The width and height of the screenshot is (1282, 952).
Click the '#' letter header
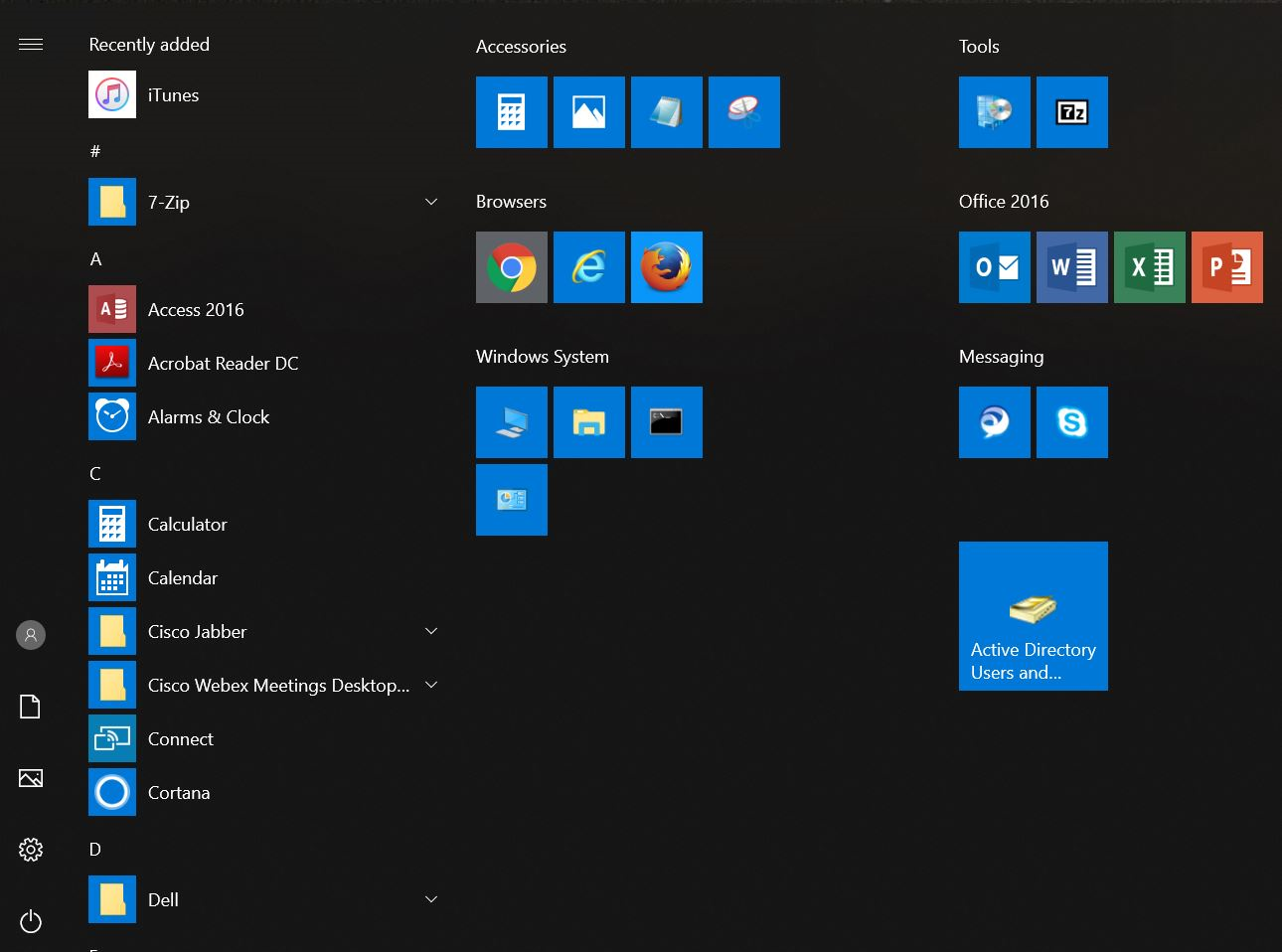pyautogui.click(x=95, y=151)
